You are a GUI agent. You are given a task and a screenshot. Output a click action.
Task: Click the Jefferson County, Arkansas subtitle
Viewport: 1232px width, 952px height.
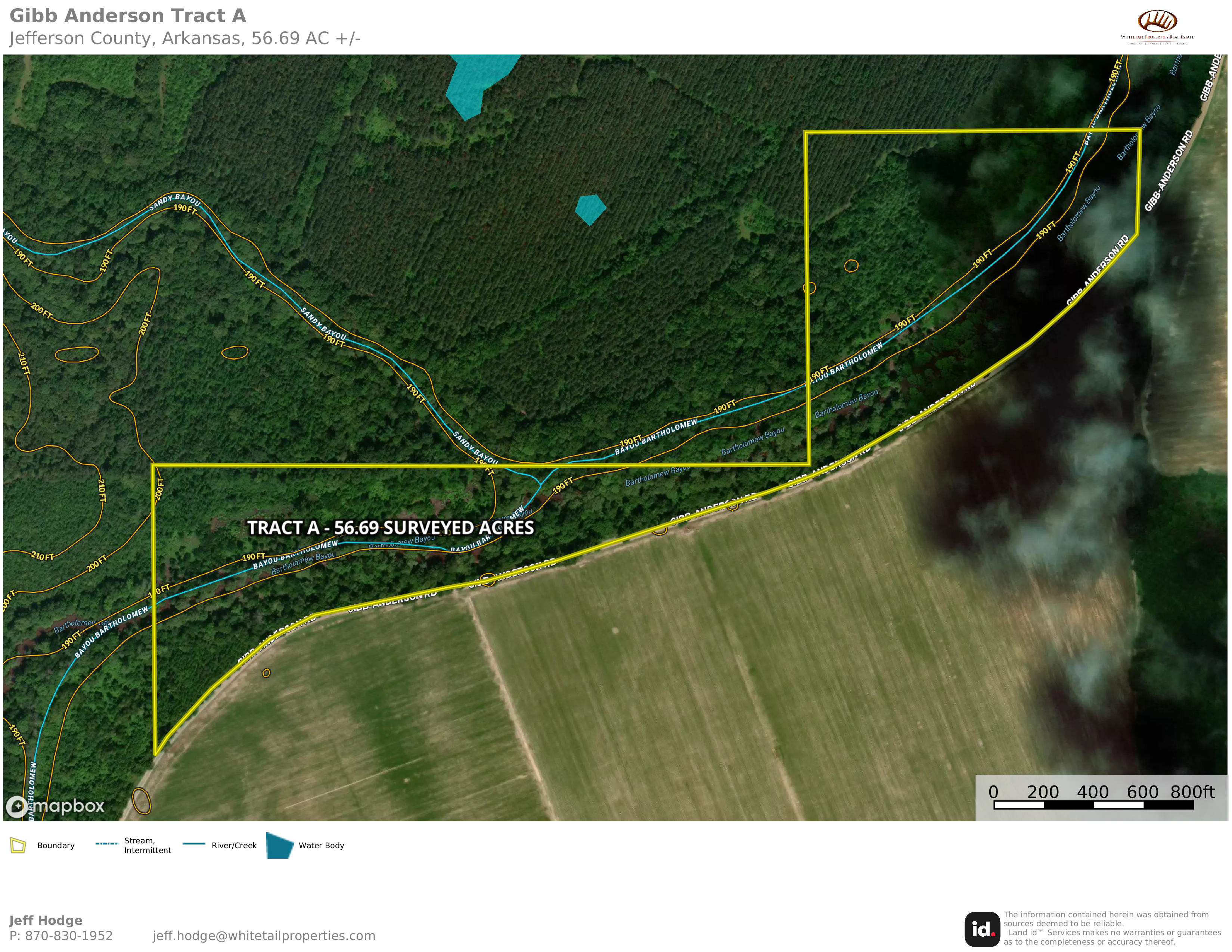(184, 38)
